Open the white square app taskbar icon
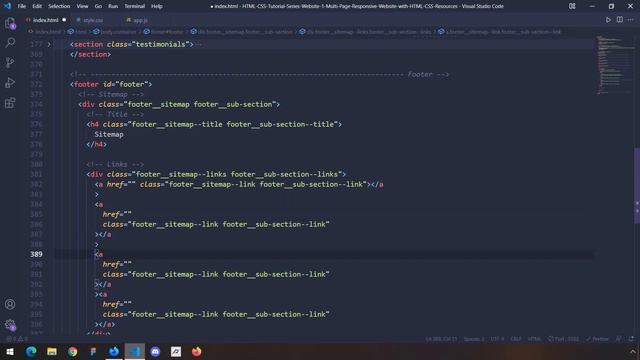 (x=176, y=351)
